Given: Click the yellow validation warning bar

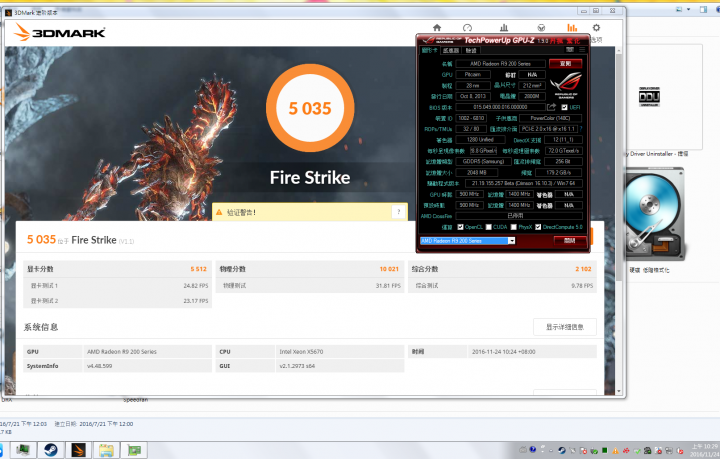Looking at the screenshot, I should click(309, 212).
